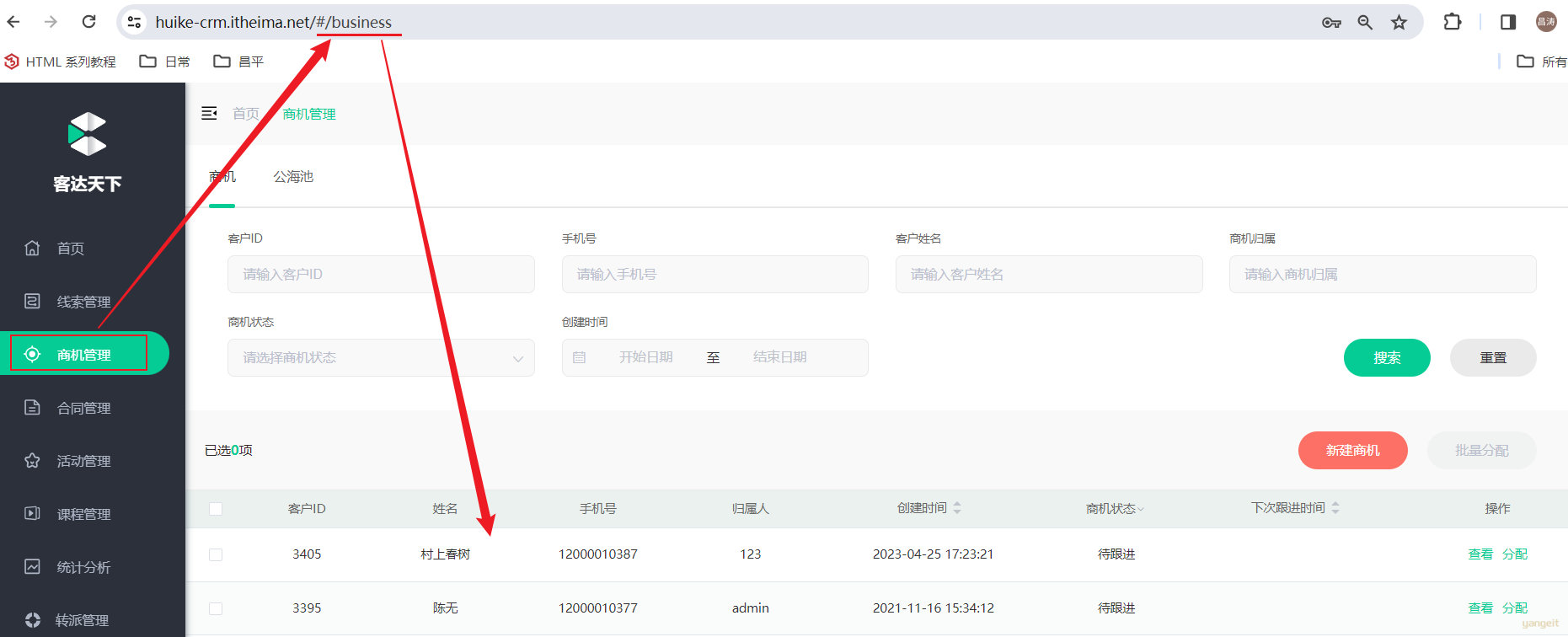Image resolution: width=1568 pixels, height=637 pixels.
Task: Open the browser profile avatar
Action: click(x=1546, y=22)
